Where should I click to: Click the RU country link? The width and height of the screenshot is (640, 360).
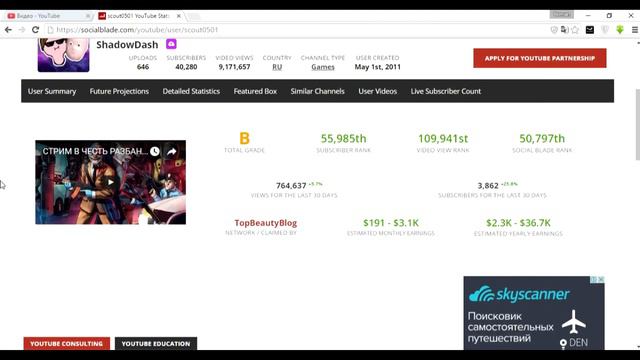coord(277,67)
